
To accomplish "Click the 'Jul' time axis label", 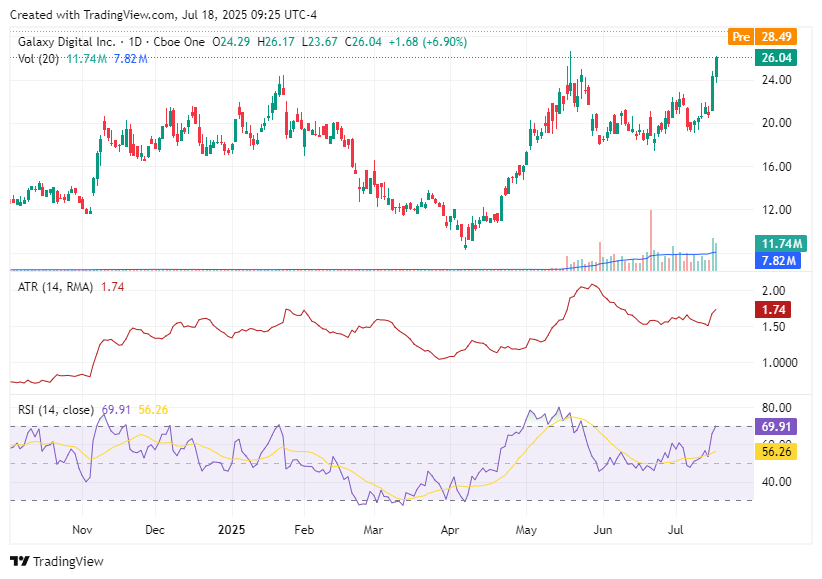I will pyautogui.click(x=676, y=530).
